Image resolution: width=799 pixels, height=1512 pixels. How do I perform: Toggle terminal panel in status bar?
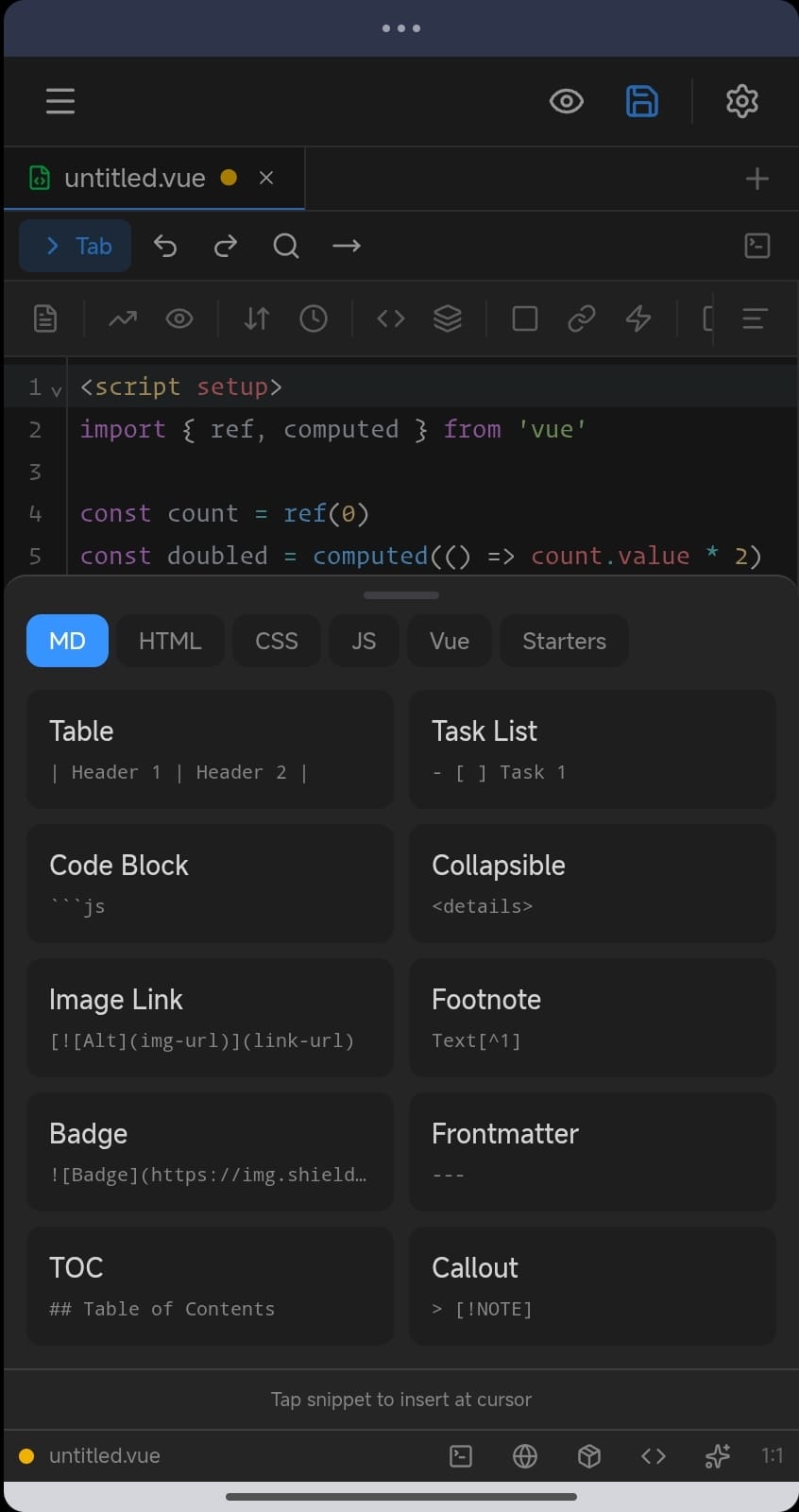coord(461,1456)
